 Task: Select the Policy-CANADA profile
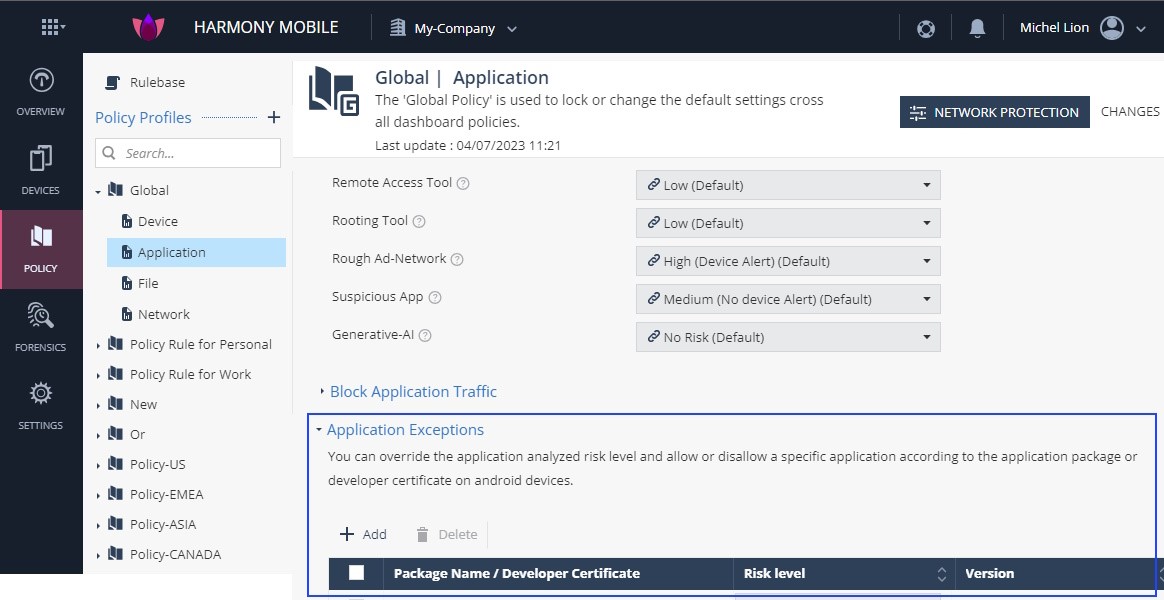pyautogui.click(x=175, y=554)
